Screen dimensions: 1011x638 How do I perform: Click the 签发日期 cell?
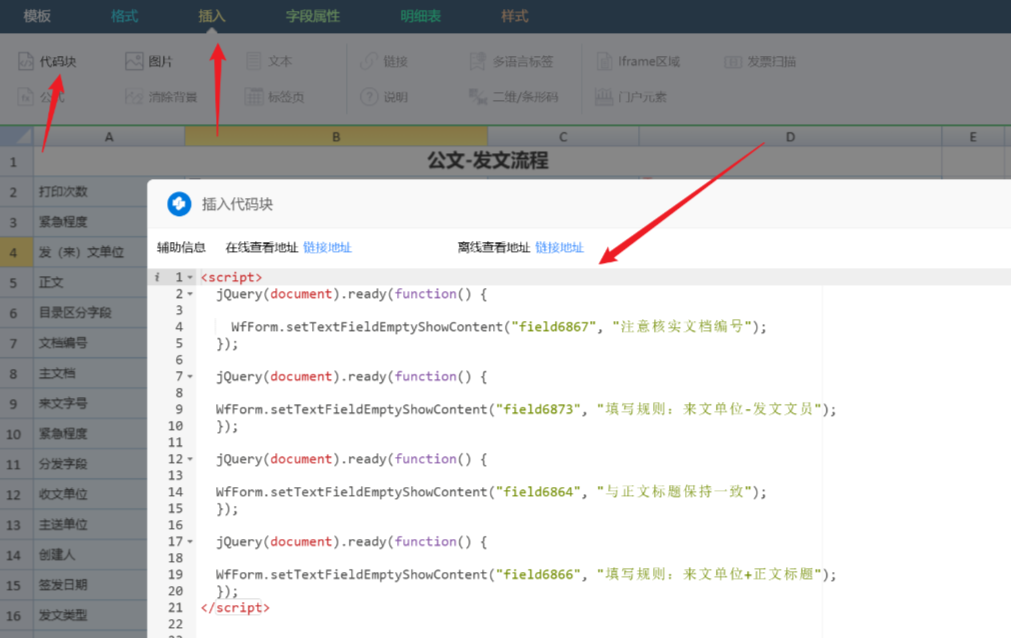click(x=90, y=585)
